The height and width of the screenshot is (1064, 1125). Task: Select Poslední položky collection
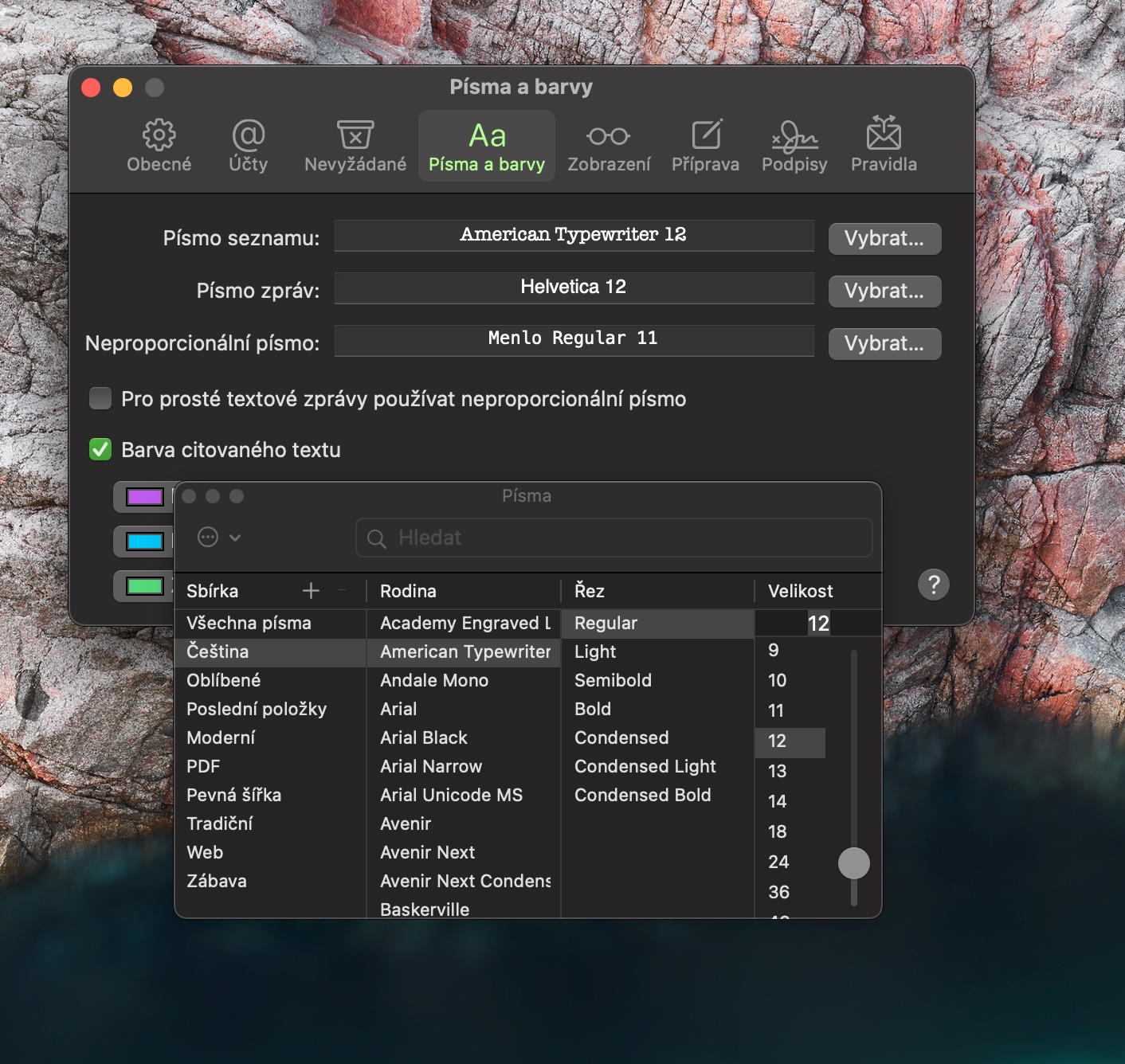pos(271,709)
